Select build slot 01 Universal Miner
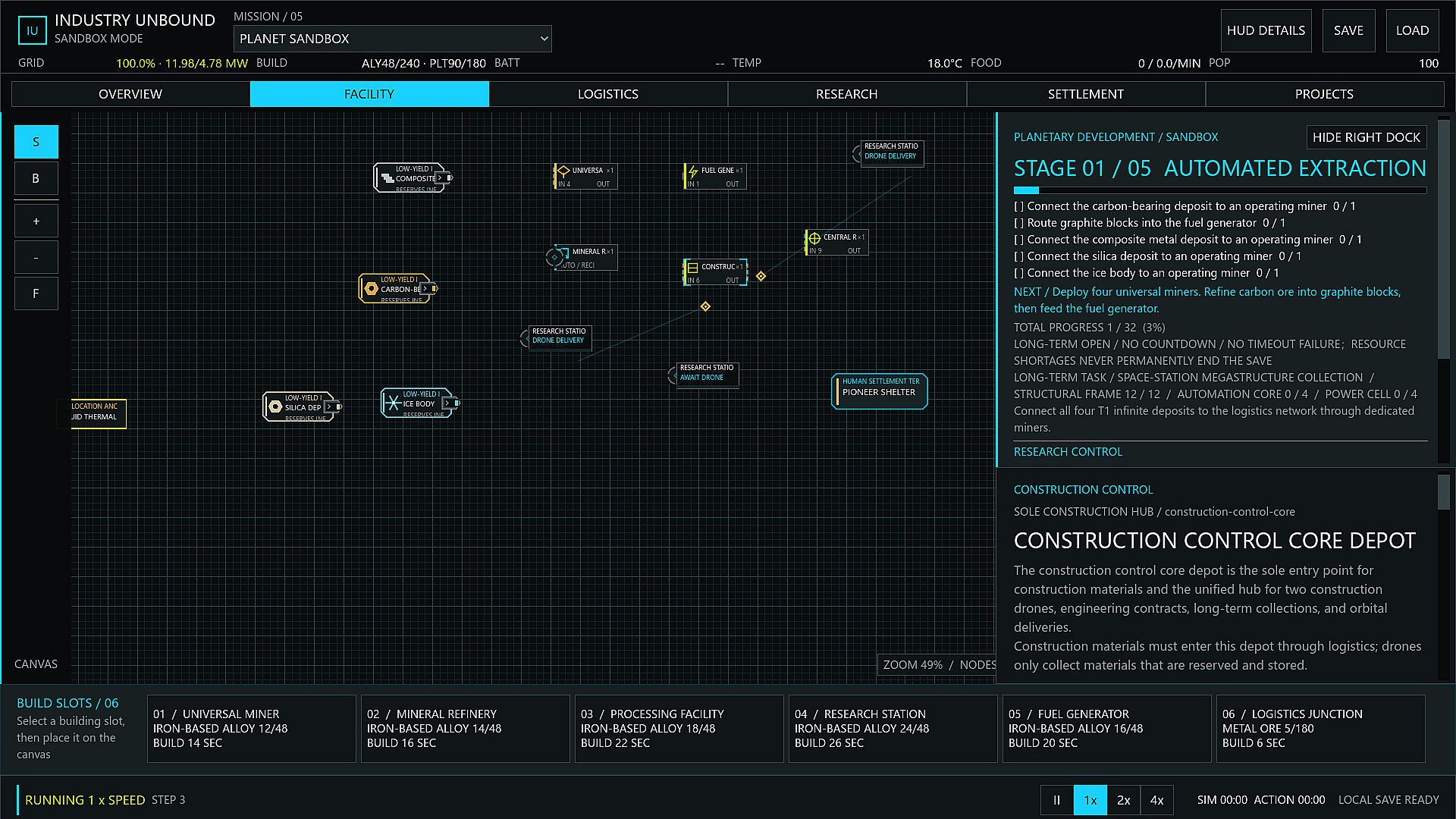Screen dimensions: 1456x819 (252, 729)
